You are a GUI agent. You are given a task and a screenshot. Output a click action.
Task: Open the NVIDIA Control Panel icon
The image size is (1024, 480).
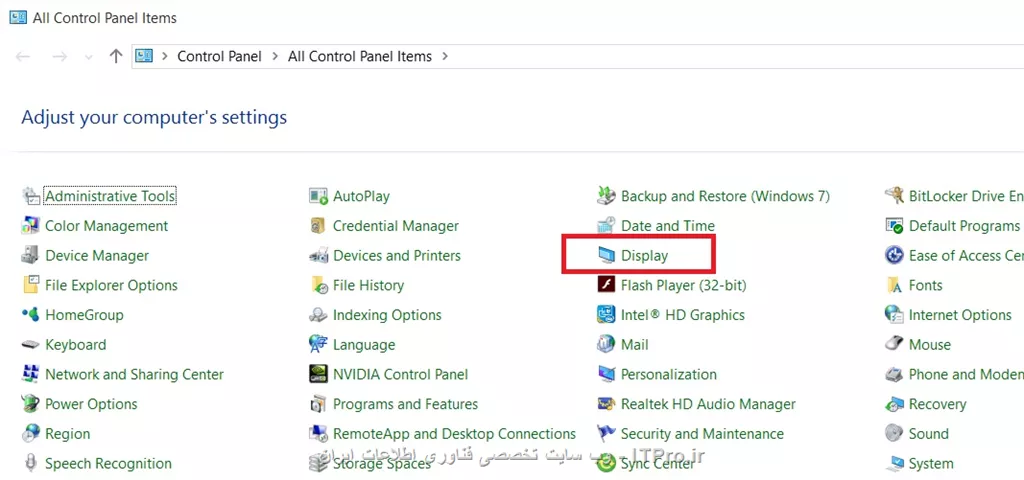(318, 374)
